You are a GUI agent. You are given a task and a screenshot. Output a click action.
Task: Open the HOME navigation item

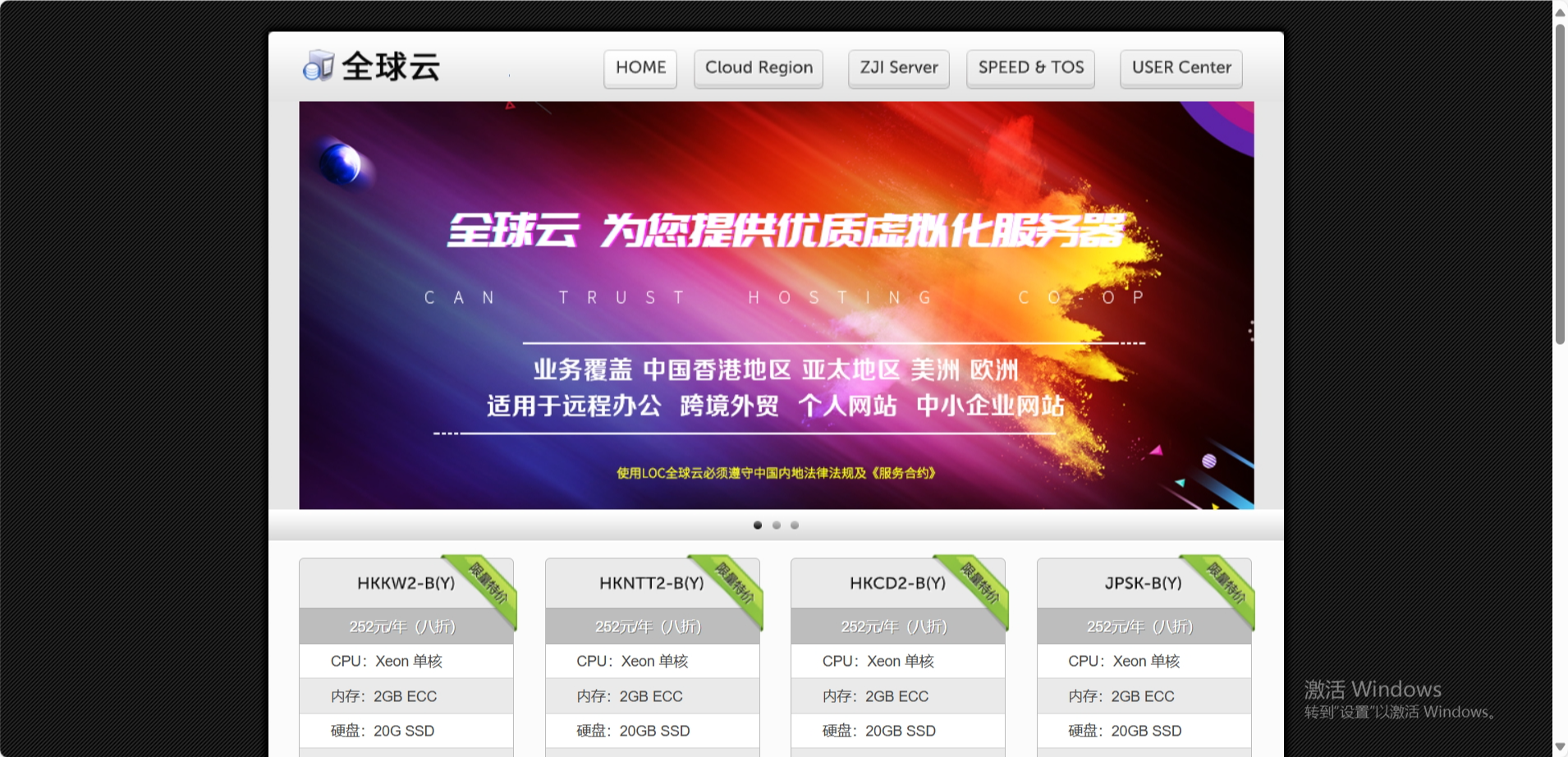pyautogui.click(x=640, y=69)
